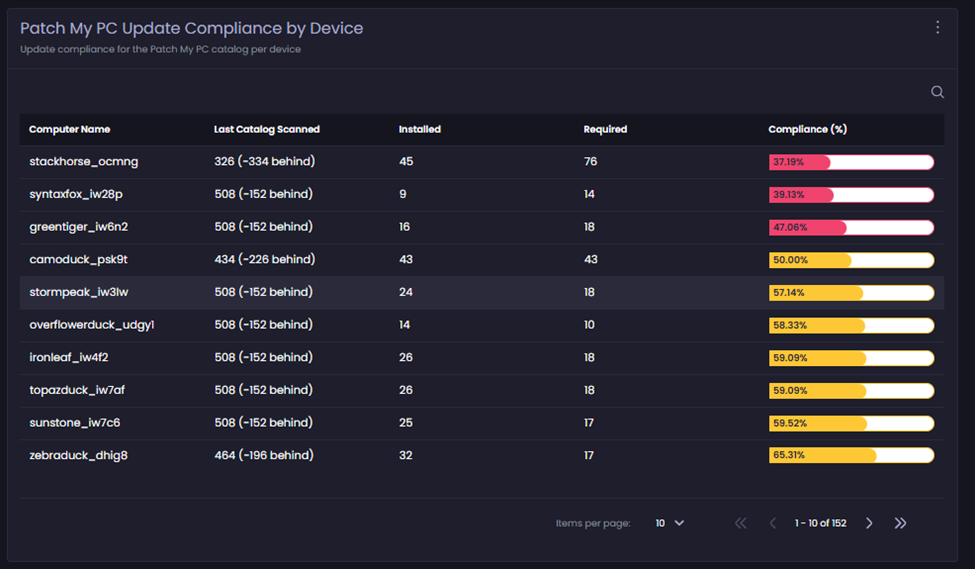Open table search with magnifier icon
Image resolution: width=975 pixels, height=569 pixels.
pos(937,92)
